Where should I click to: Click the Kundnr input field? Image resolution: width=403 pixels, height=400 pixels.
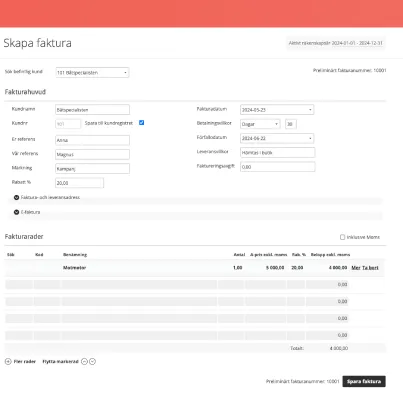pos(68,124)
